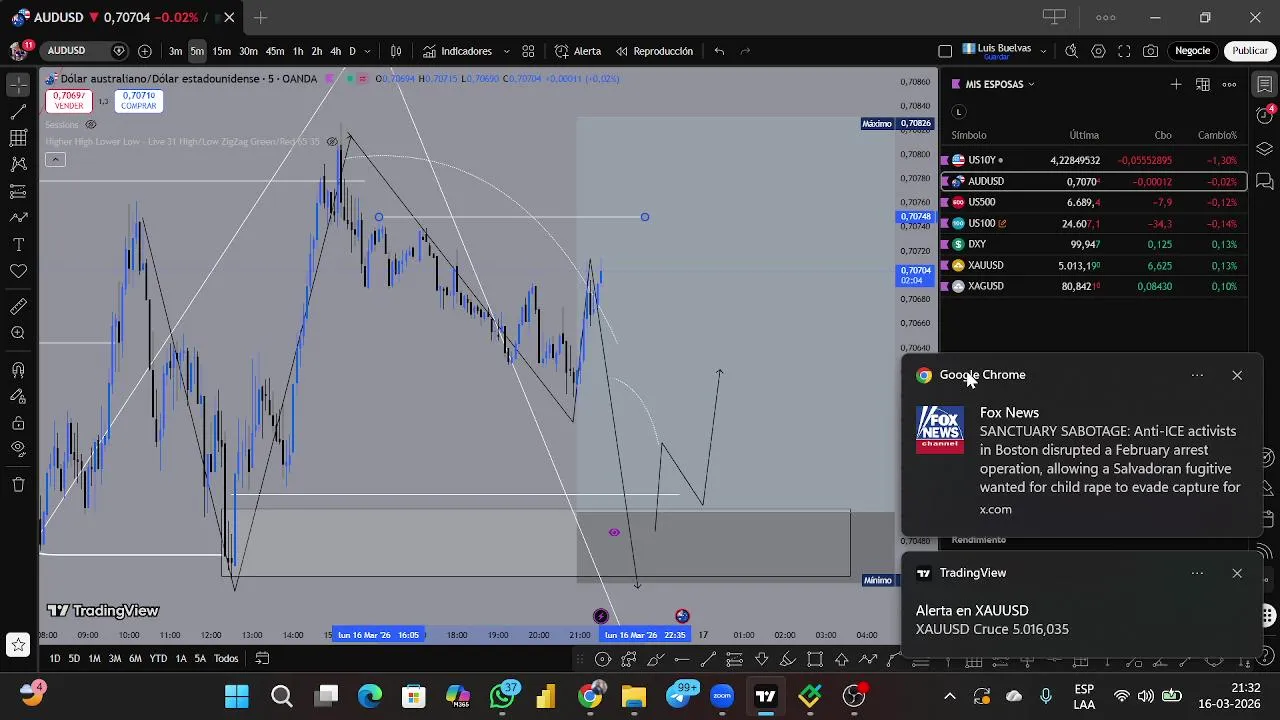Expand Luis Buelvas layout dropdown arrow
This screenshot has height=720, width=1280.
[1043, 51]
